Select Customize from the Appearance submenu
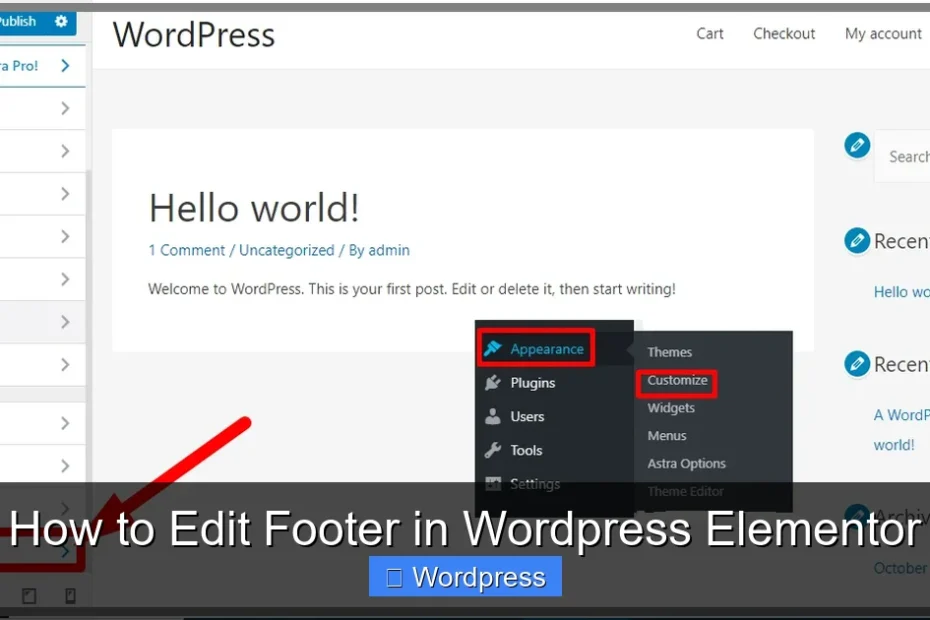 click(x=677, y=381)
